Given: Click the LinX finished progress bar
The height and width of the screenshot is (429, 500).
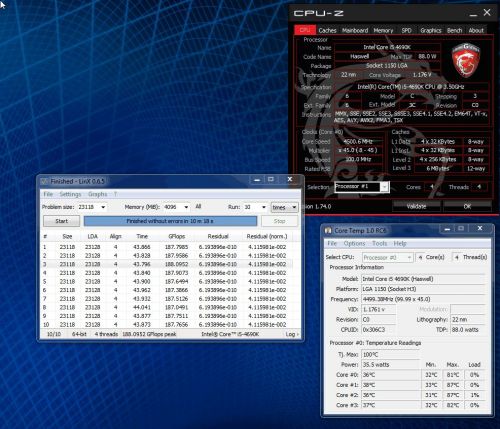Looking at the screenshot, I should pos(170,221).
